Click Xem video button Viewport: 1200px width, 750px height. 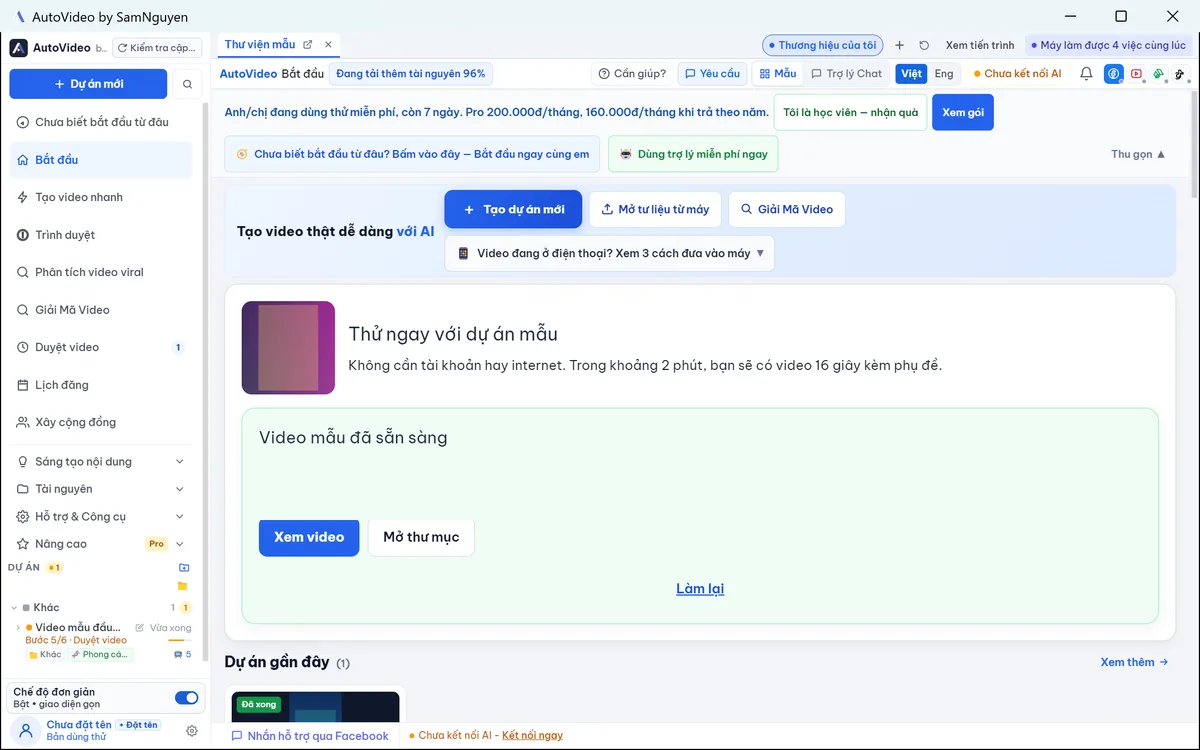[309, 537]
